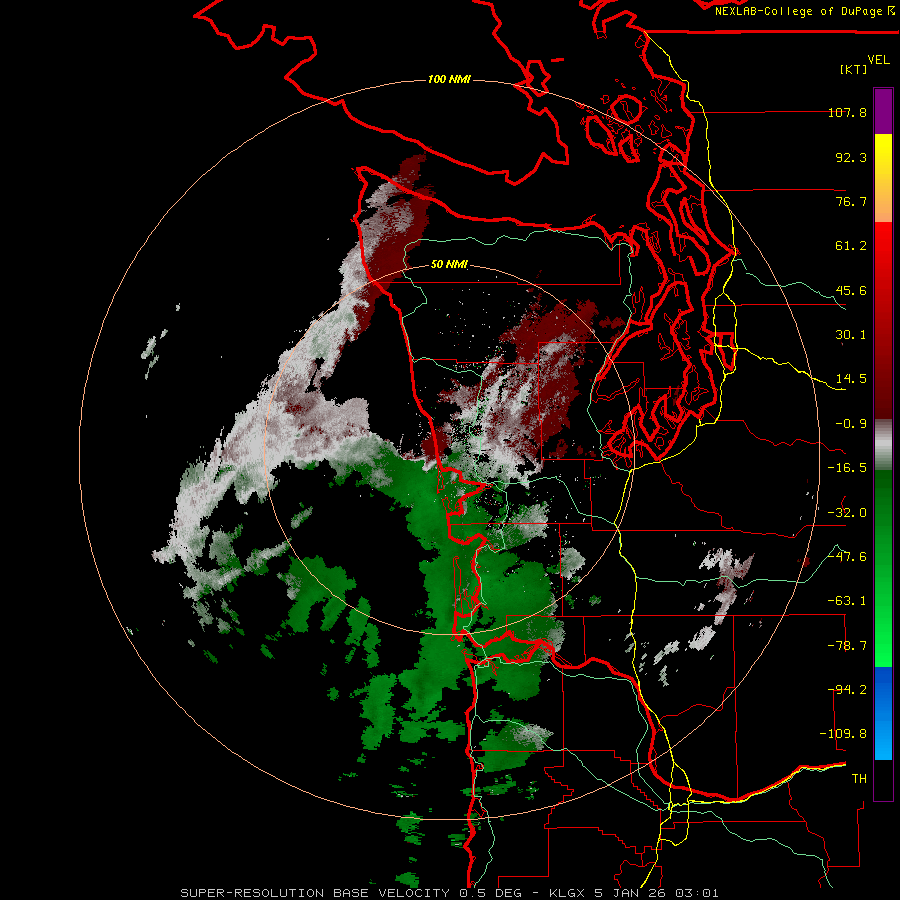Click the 14.5 velocity scale value
Image resolution: width=900 pixels, height=900 pixels.
click(851, 379)
